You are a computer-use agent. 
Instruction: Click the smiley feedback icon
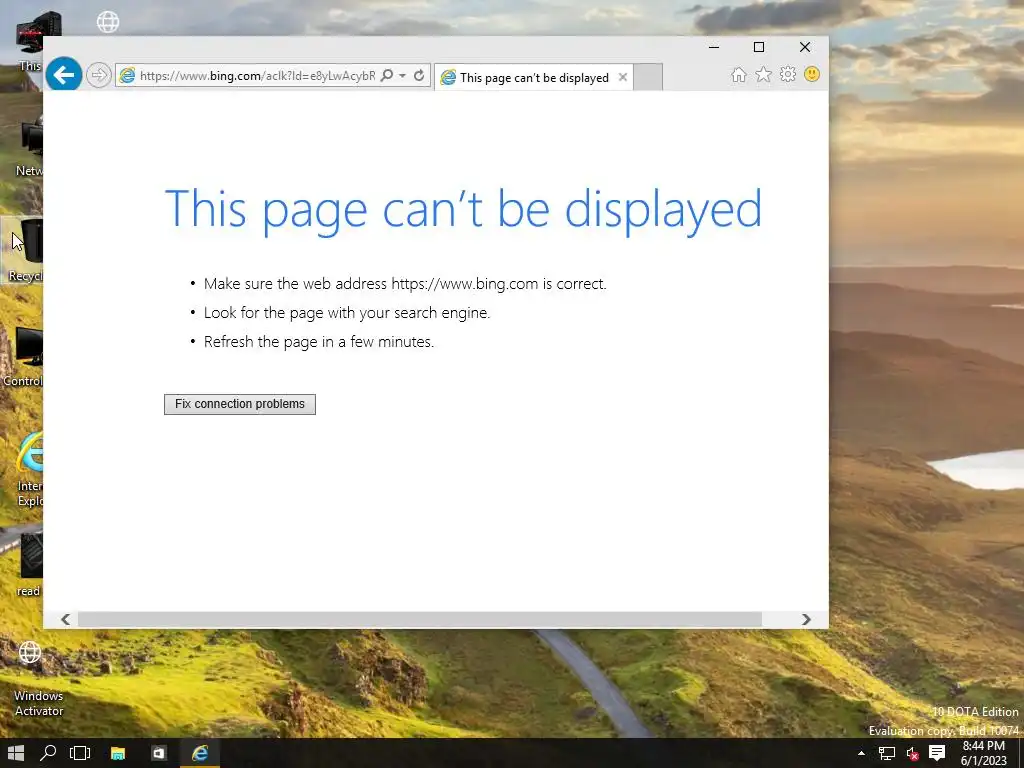812,74
